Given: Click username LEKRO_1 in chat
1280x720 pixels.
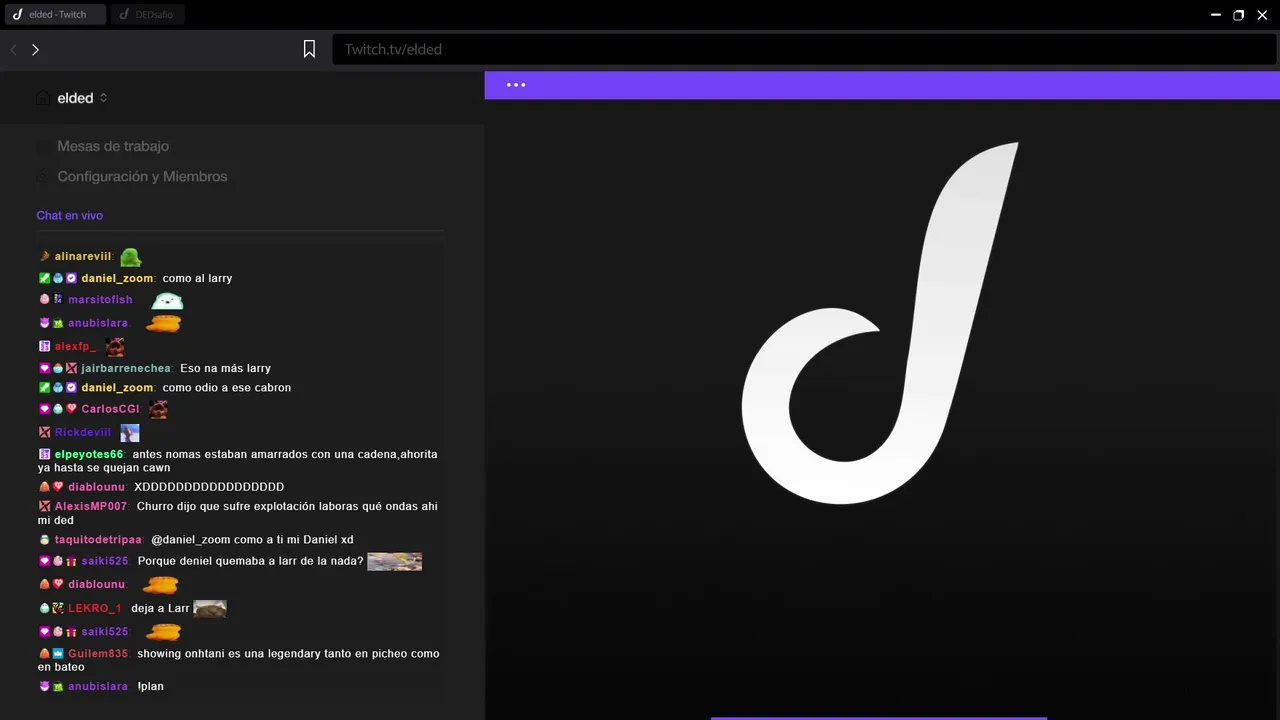Looking at the screenshot, I should click(95, 608).
